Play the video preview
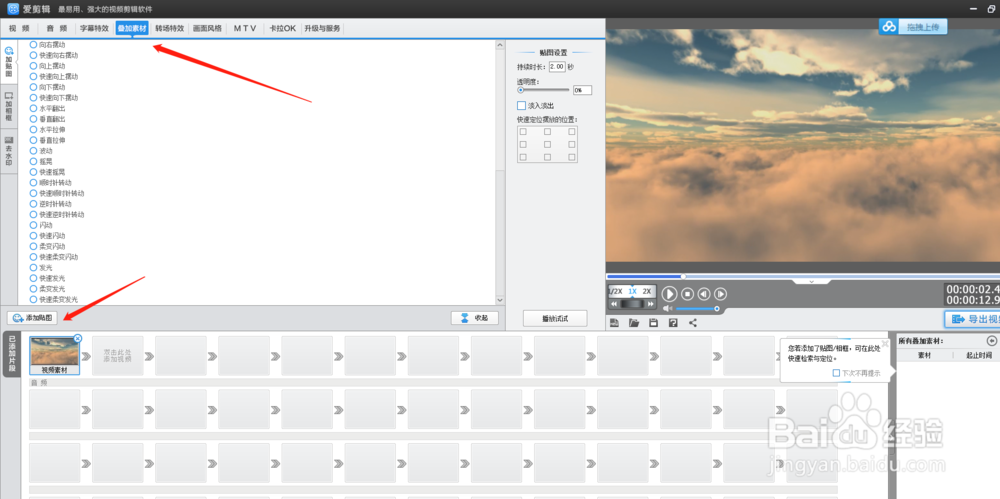 670,294
